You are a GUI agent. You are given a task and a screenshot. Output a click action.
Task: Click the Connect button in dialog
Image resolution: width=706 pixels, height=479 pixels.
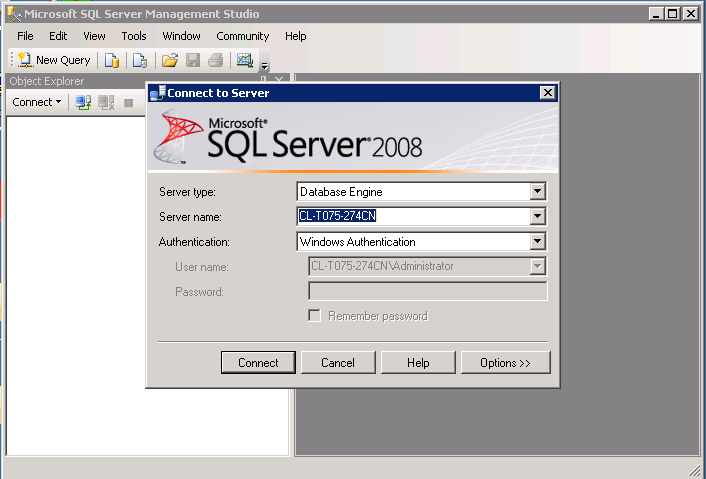coord(258,362)
